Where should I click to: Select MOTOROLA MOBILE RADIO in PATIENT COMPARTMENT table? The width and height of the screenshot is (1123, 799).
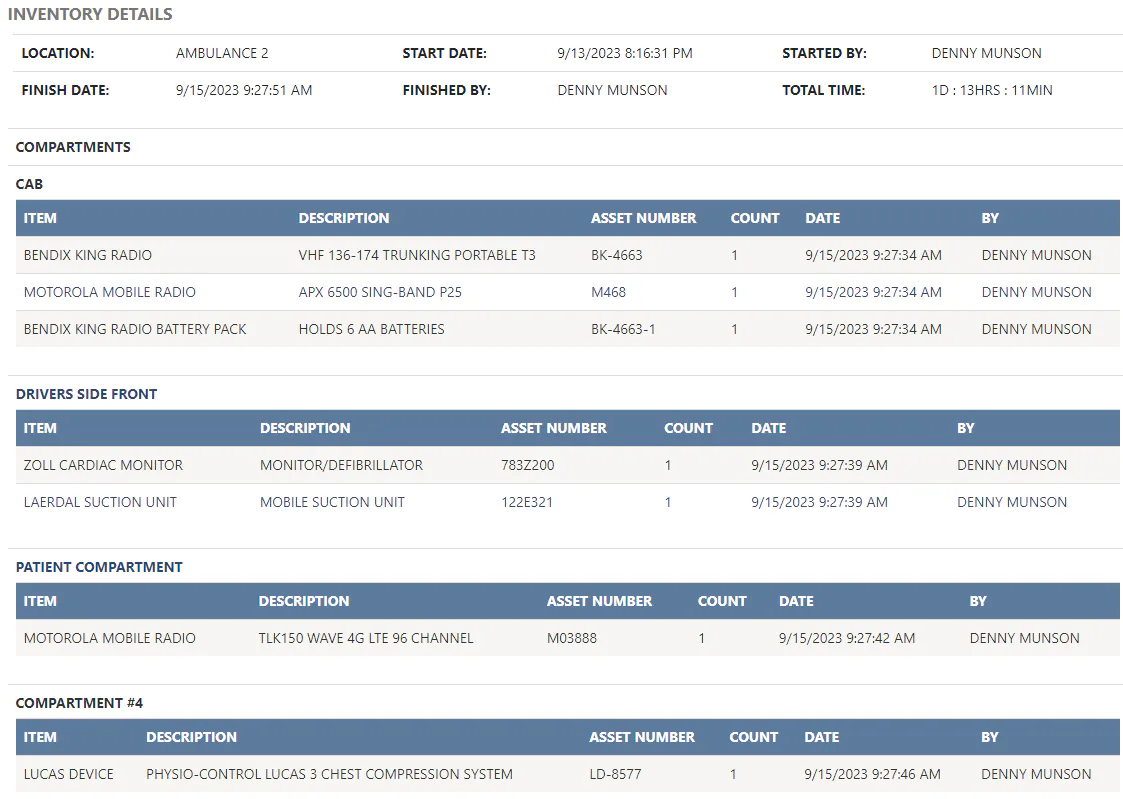pyautogui.click(x=110, y=639)
